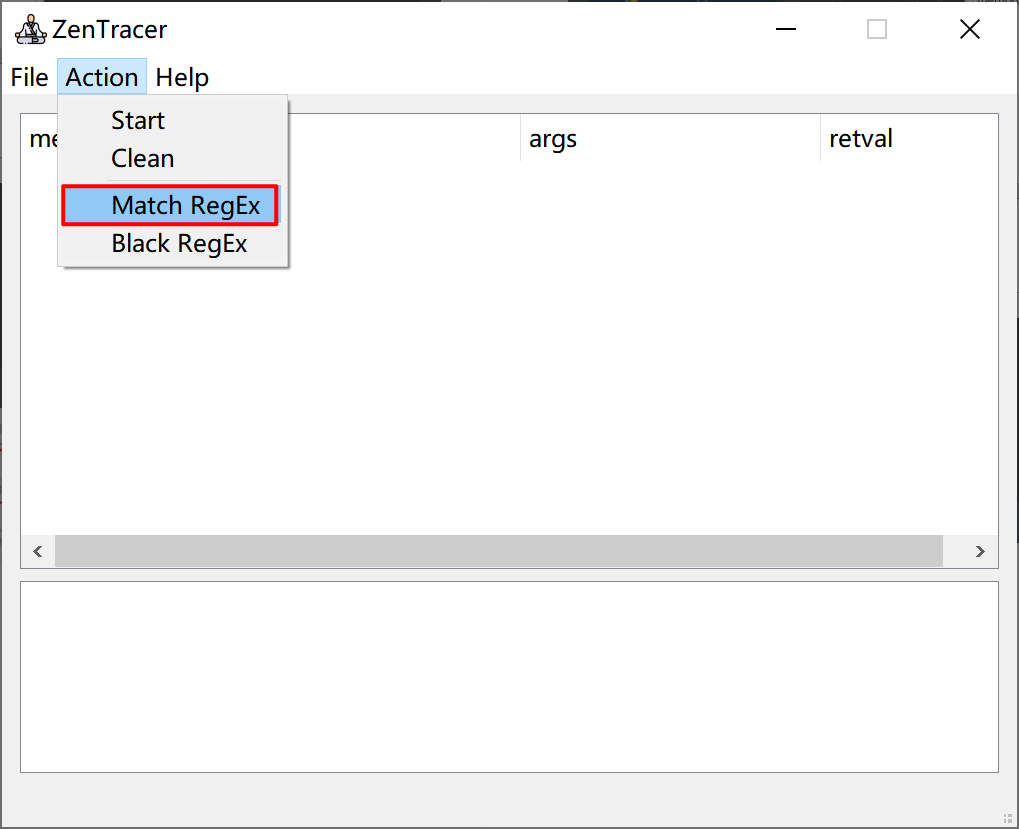The height and width of the screenshot is (829, 1019).
Task: Click the args column header
Action: (670, 138)
